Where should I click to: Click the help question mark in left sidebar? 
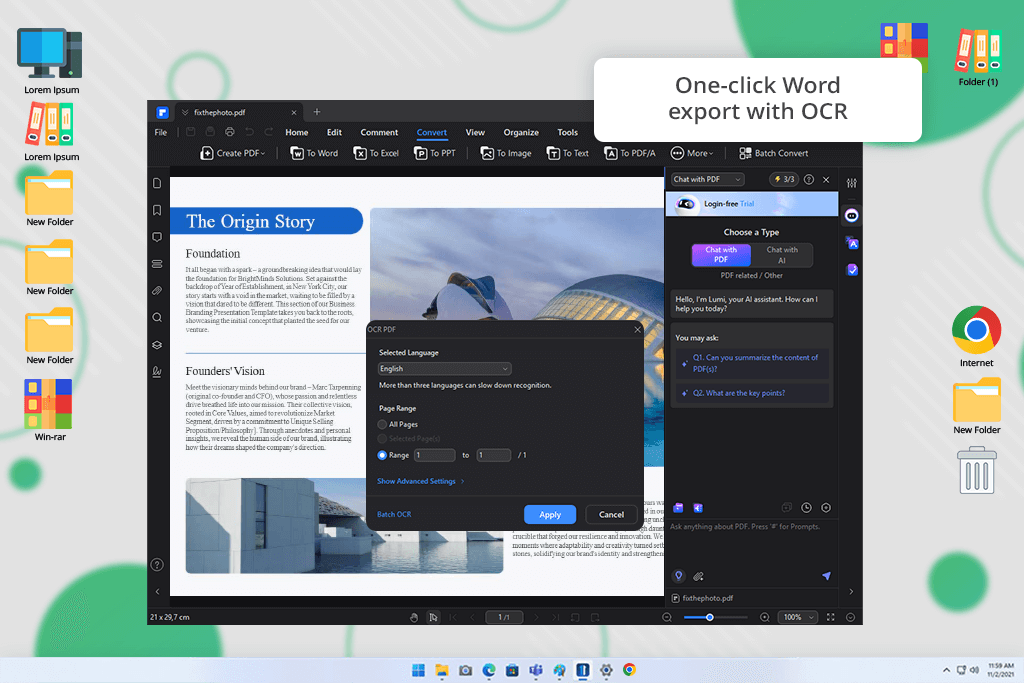coord(157,565)
